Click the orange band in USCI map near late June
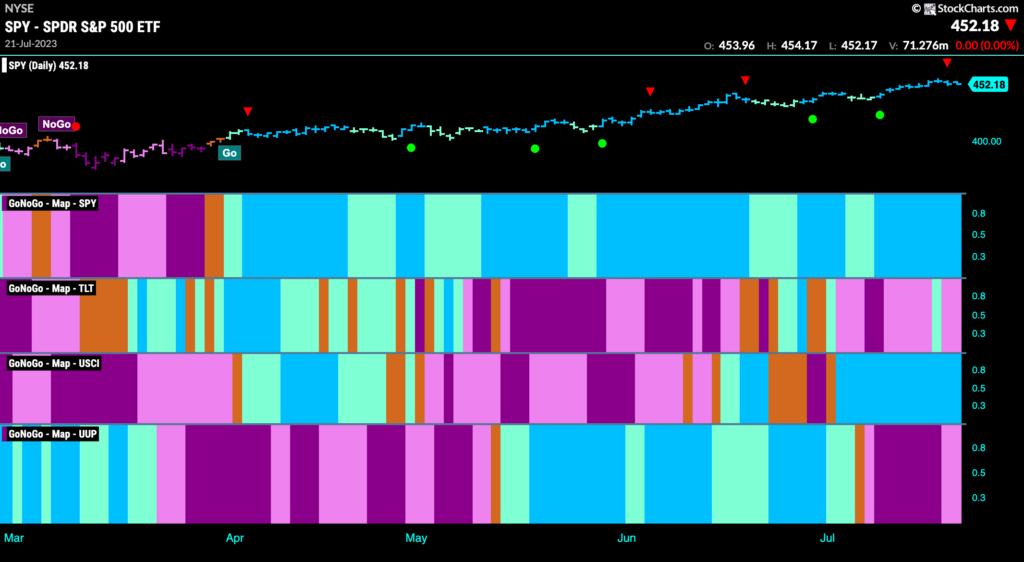Viewport: 1024px width, 562px height. pos(788,388)
